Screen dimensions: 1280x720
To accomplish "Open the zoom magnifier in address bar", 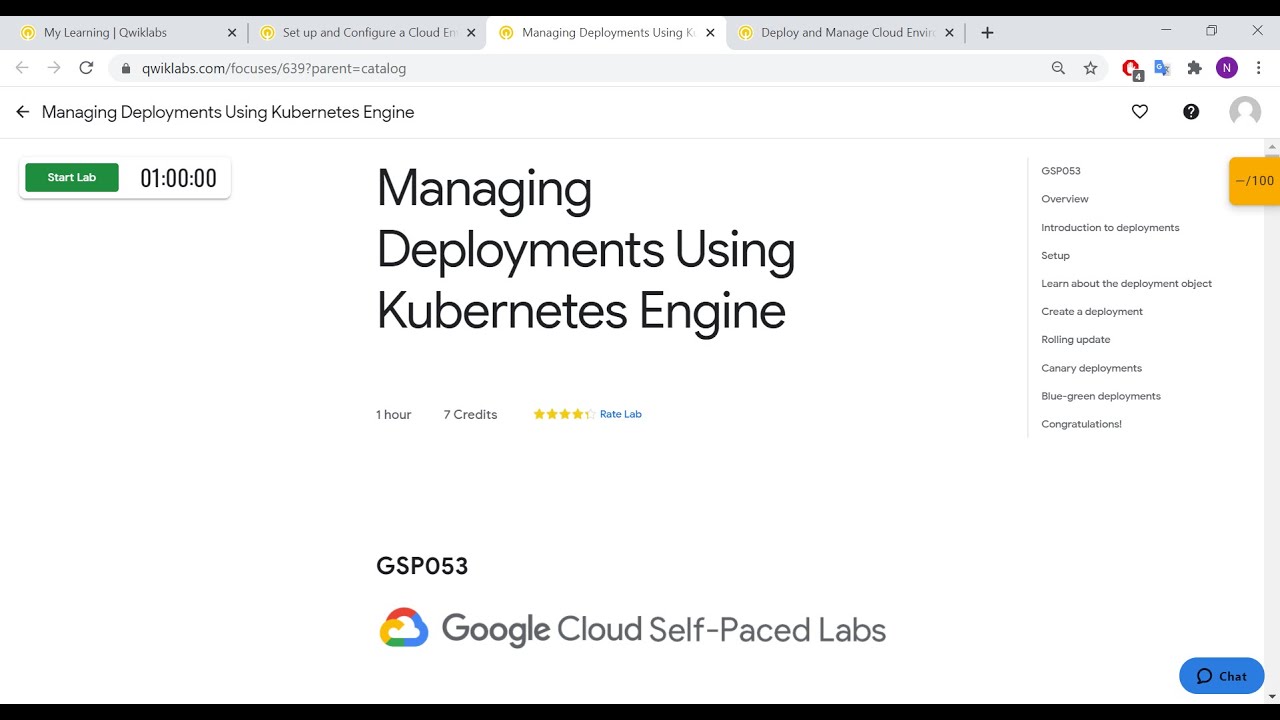I will point(1058,68).
